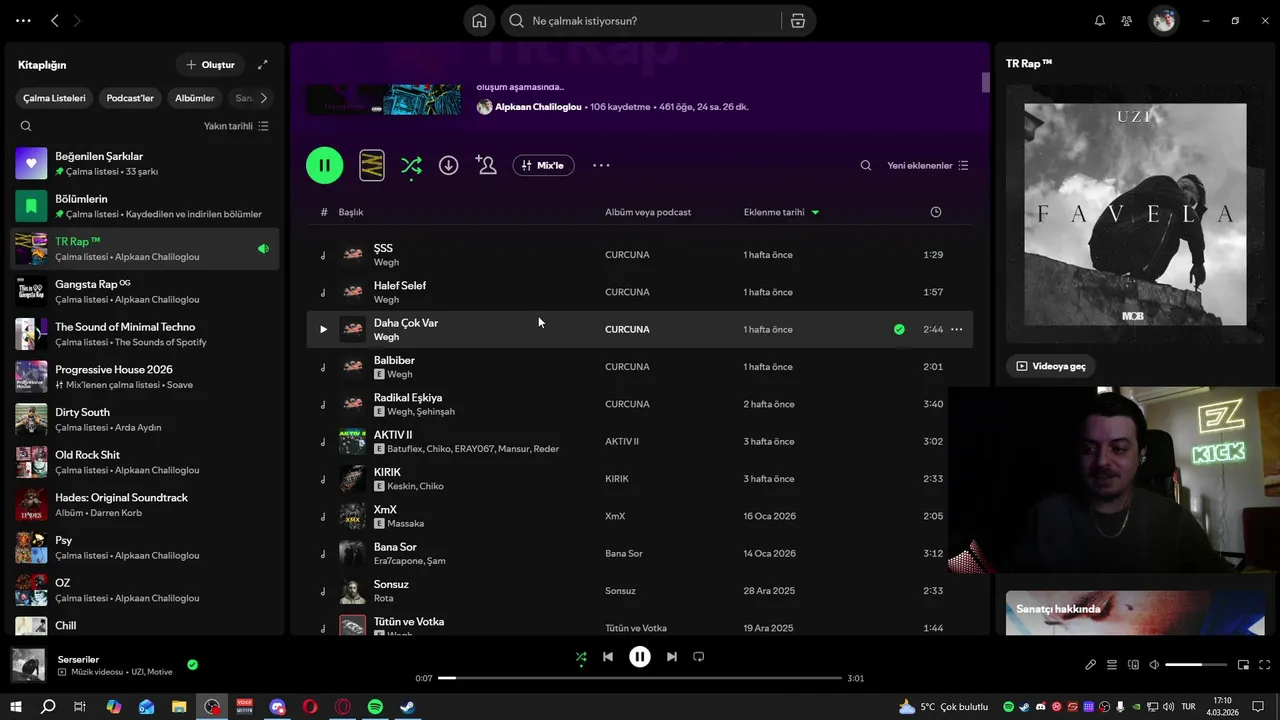Open Favela album art in right panel

point(1135,214)
